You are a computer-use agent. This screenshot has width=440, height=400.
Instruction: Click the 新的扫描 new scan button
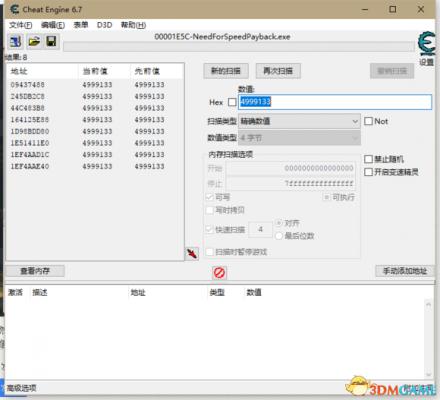(226, 71)
